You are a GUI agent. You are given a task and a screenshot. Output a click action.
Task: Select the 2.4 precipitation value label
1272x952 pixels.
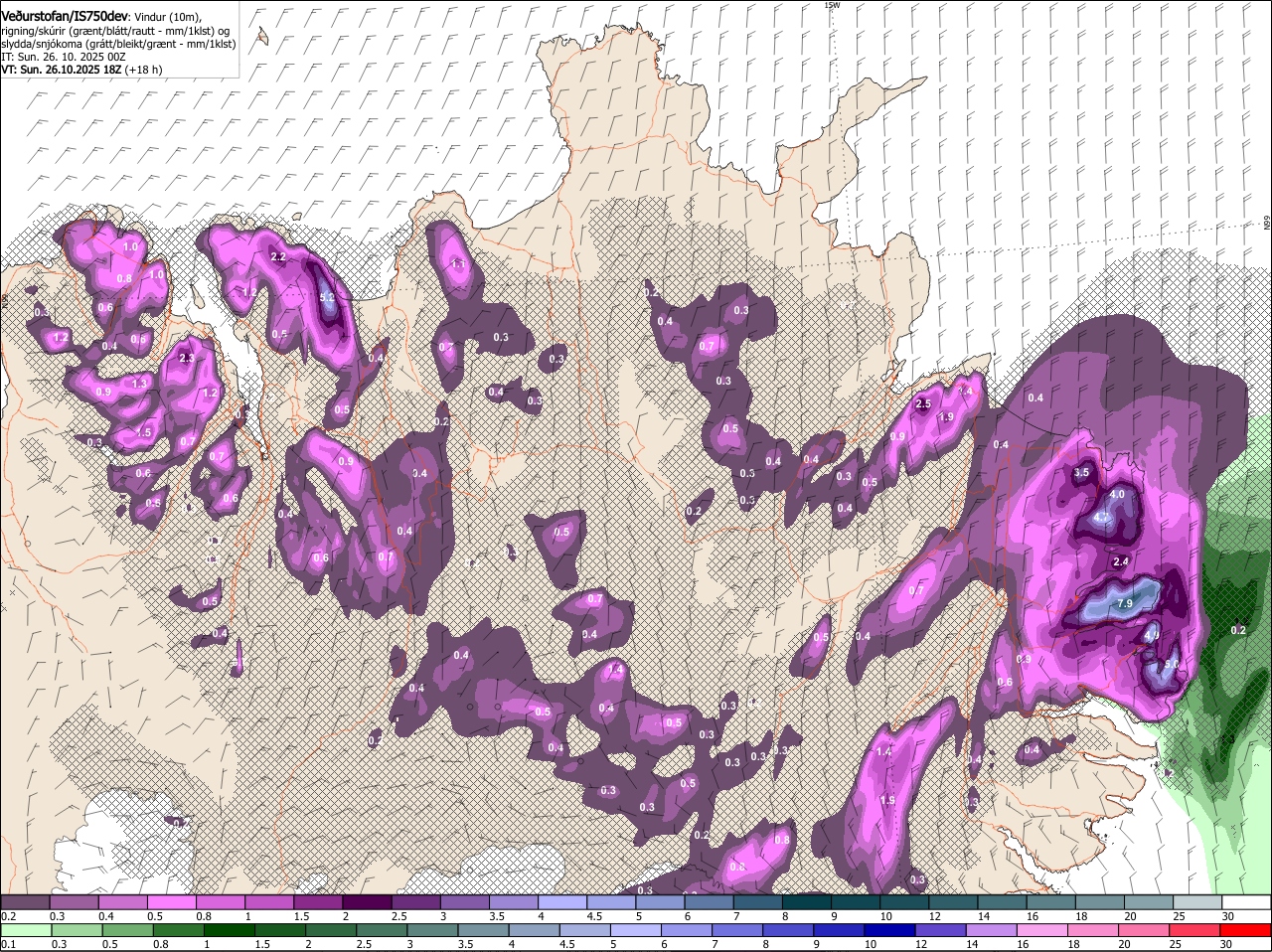(1122, 562)
